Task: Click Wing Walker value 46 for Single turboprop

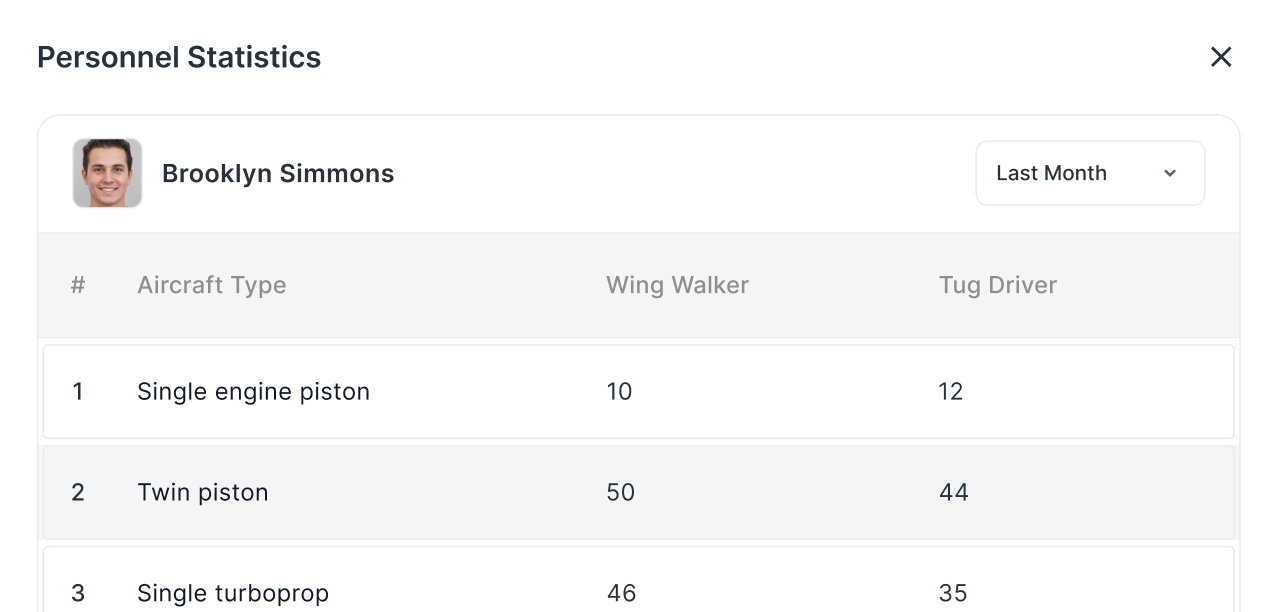Action: [621, 593]
